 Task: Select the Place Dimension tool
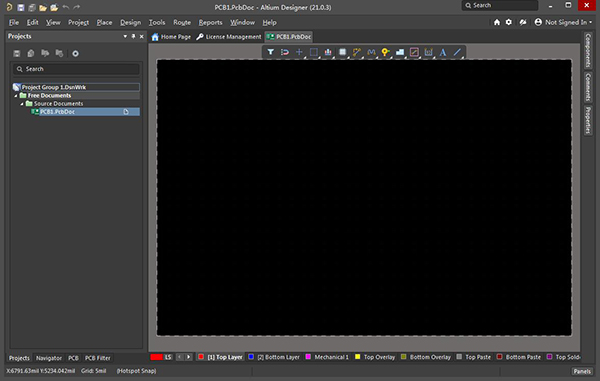coord(429,52)
